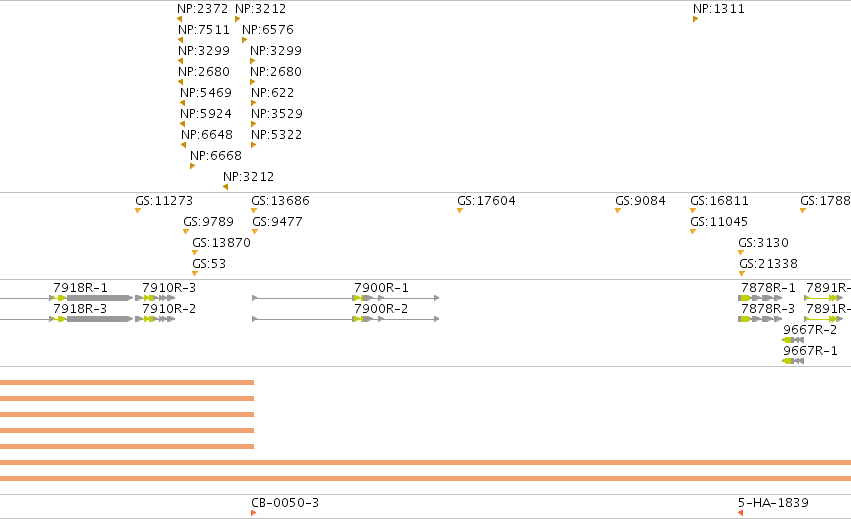Select the isolated NP:1311 marker
Screen dimensions: 851x519
click(x=695, y=19)
